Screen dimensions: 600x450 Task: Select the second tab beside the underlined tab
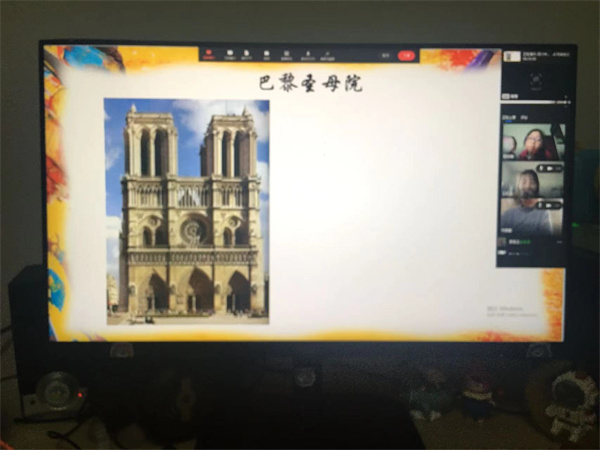pyautogui.click(x=525, y=117)
